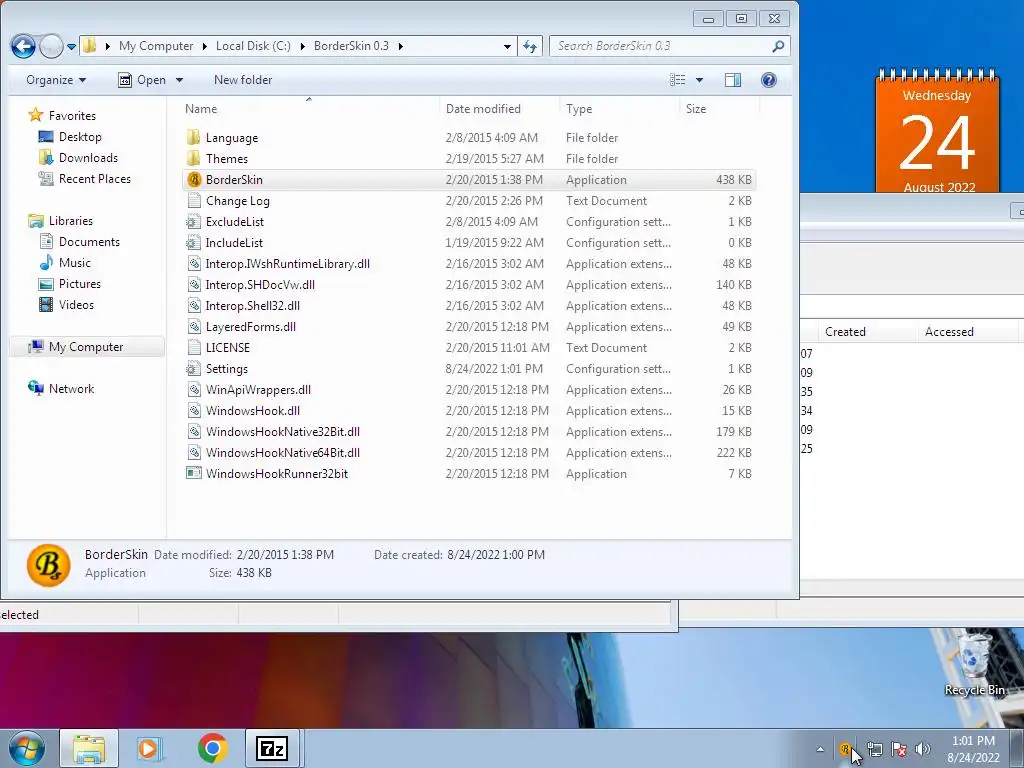Select WindowsHookNative32Bit.dll file

coord(283,432)
